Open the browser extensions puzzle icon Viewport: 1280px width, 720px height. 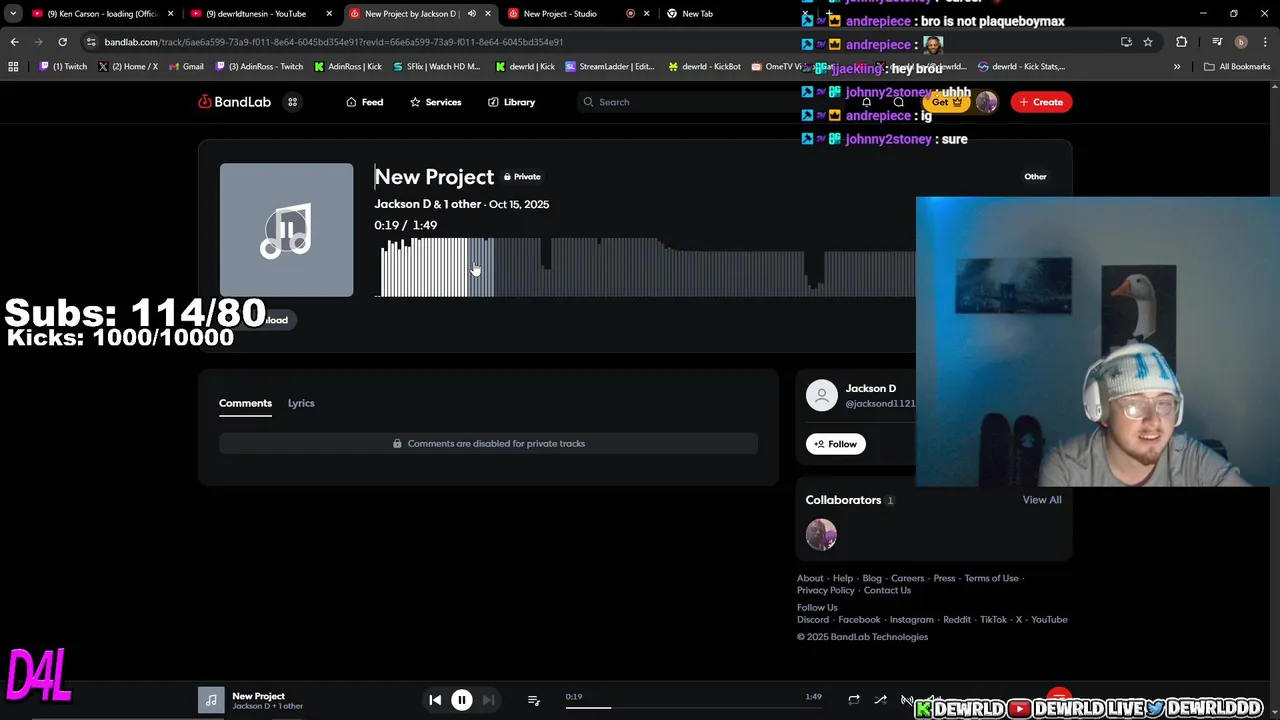point(1182,42)
